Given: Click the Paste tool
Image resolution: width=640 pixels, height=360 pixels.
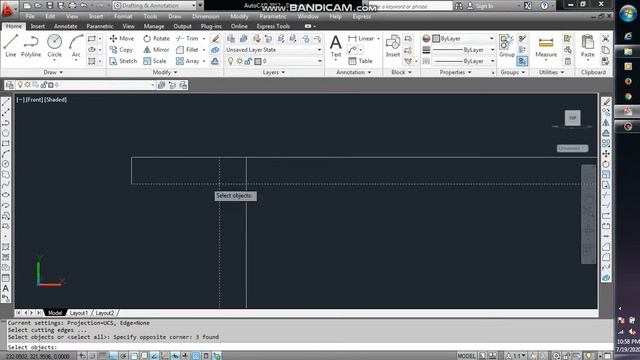Looking at the screenshot, I should click(x=588, y=46).
